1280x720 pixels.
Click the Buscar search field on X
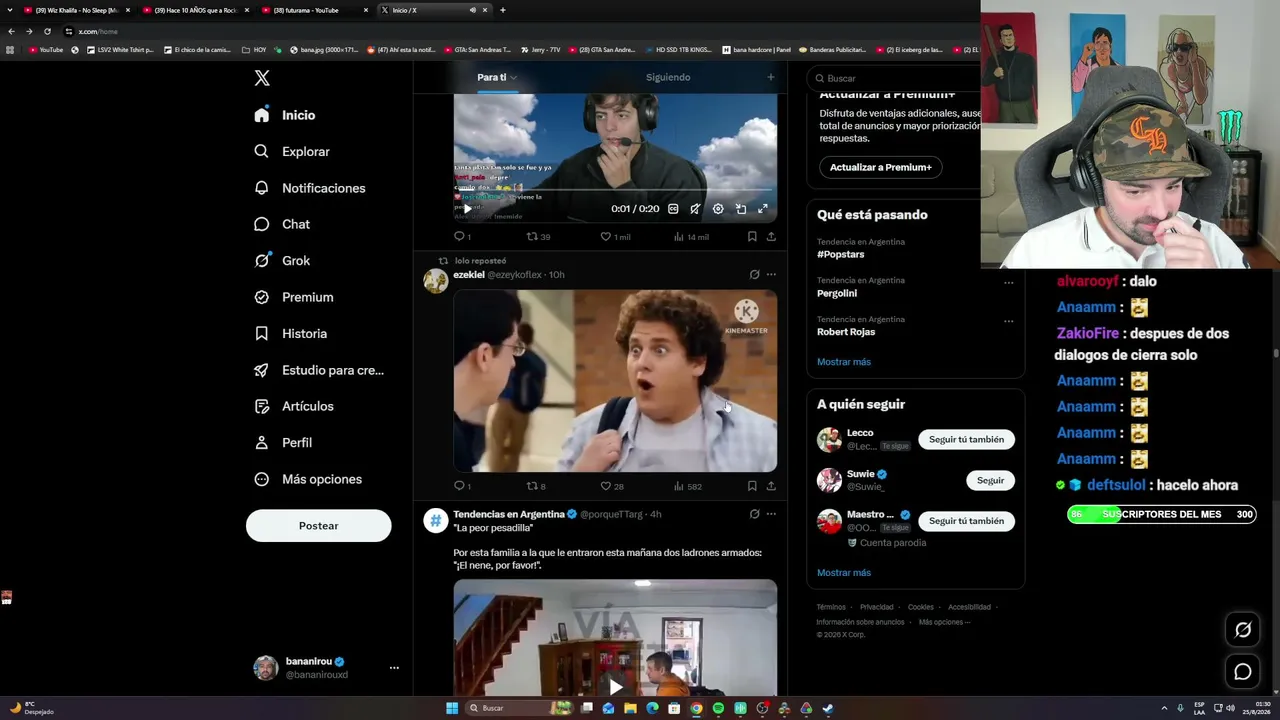pyautogui.click(x=896, y=78)
